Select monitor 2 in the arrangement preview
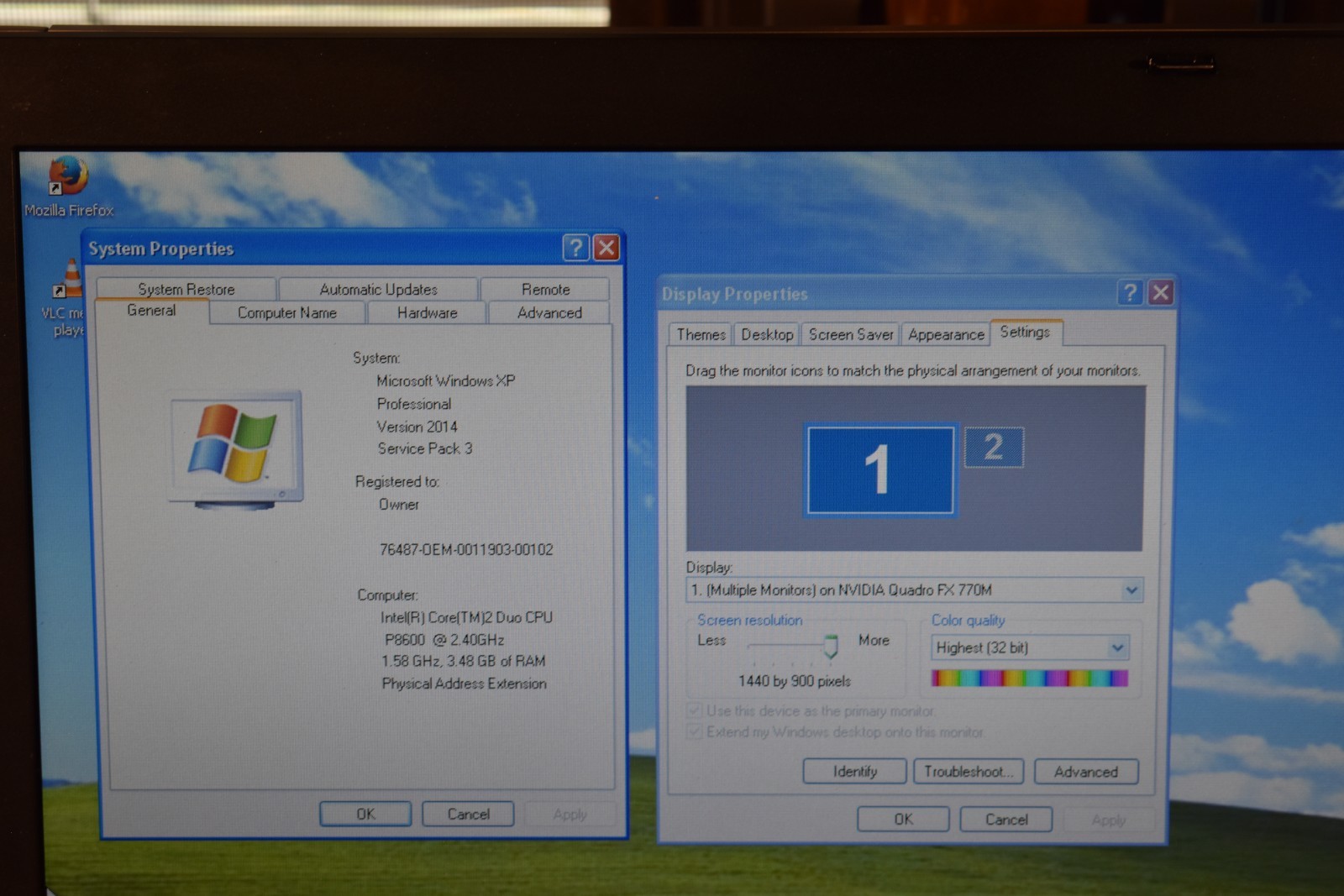 click(x=994, y=448)
